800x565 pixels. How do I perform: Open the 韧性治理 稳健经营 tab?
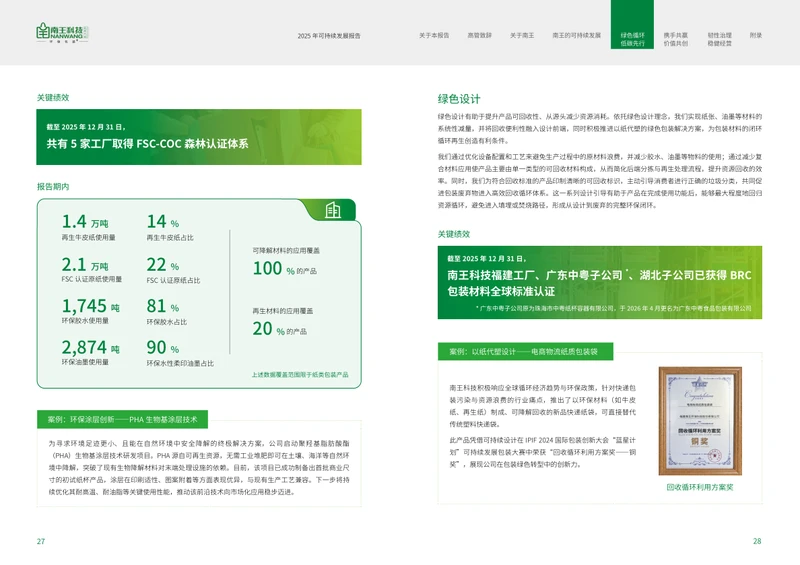(x=719, y=39)
